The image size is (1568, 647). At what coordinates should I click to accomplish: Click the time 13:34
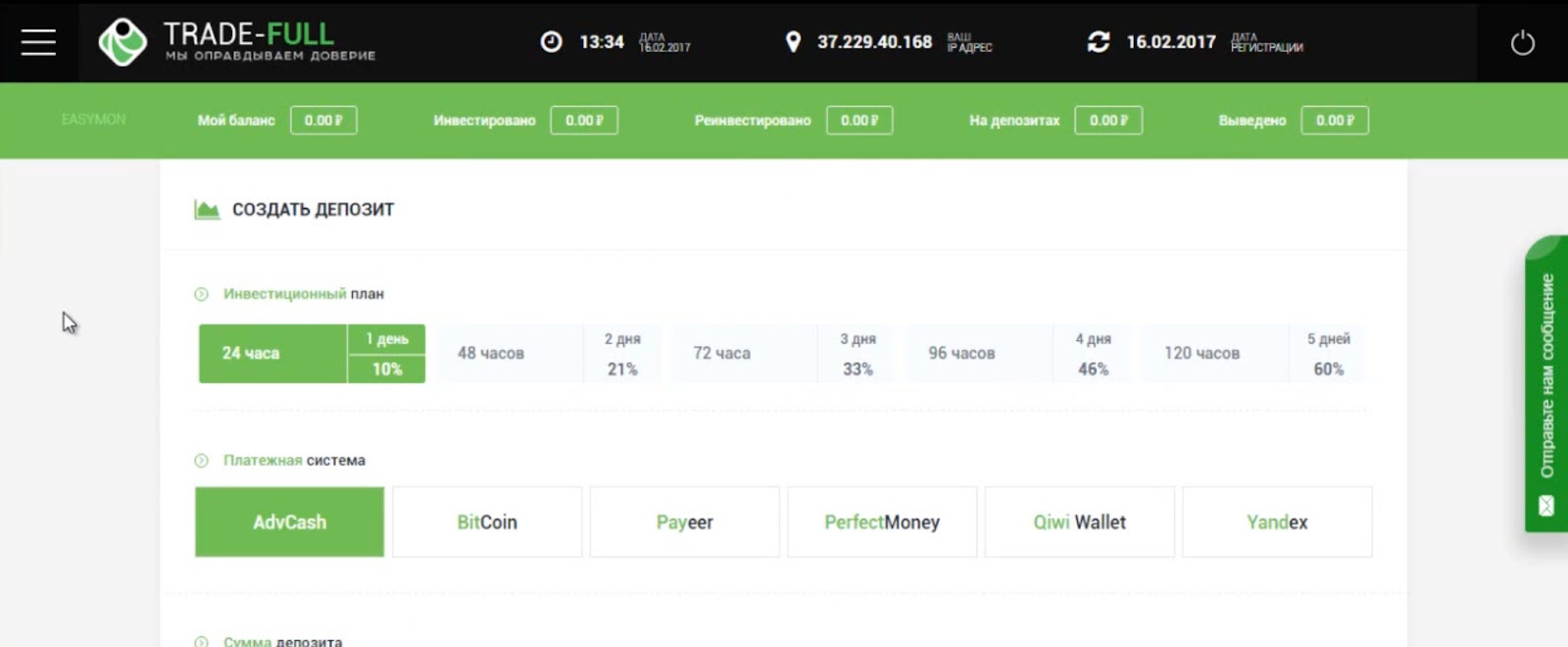[602, 42]
